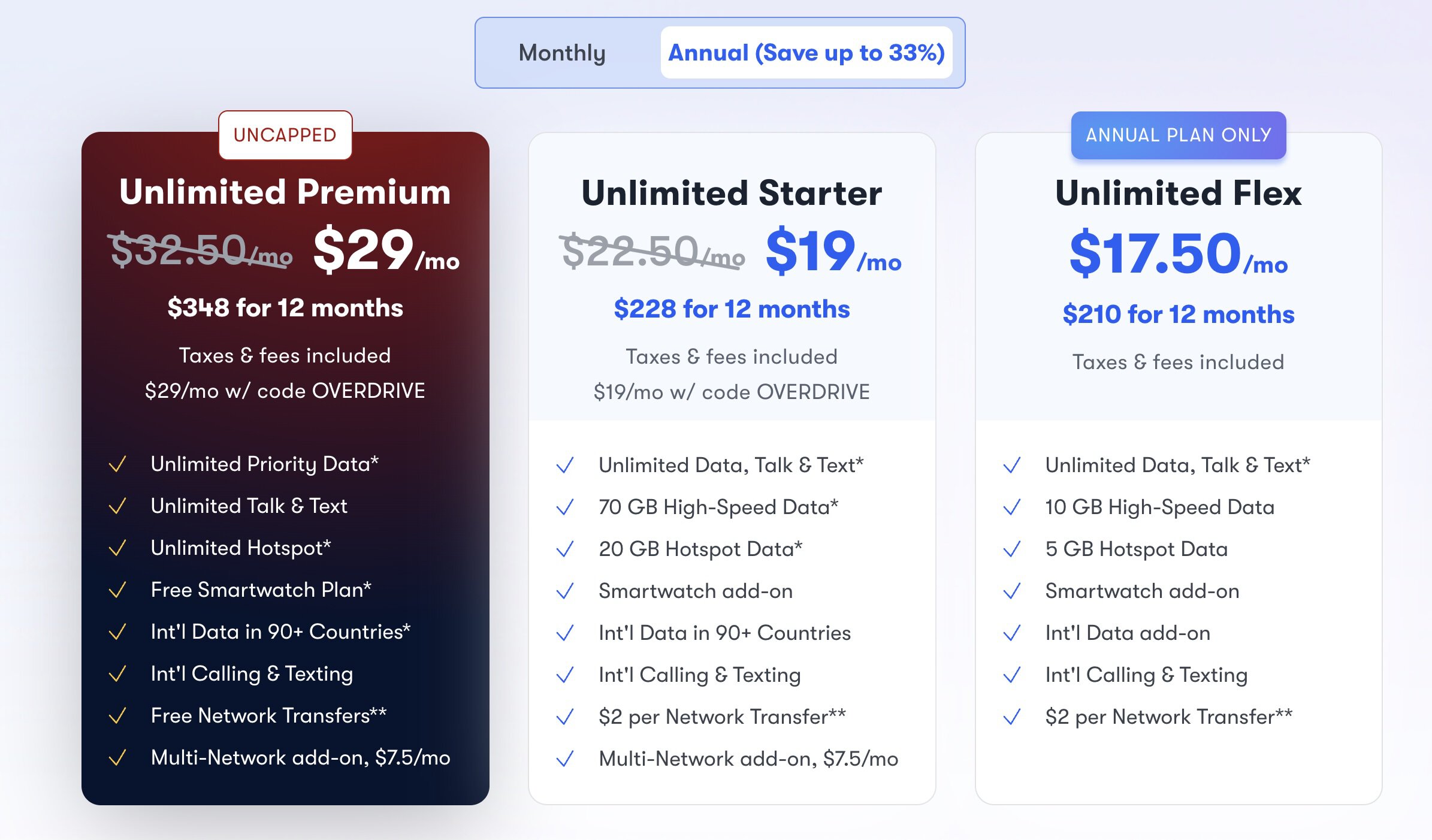Choose the Unlimited Flex plan heading
1432x840 pixels.
pyautogui.click(x=1178, y=193)
